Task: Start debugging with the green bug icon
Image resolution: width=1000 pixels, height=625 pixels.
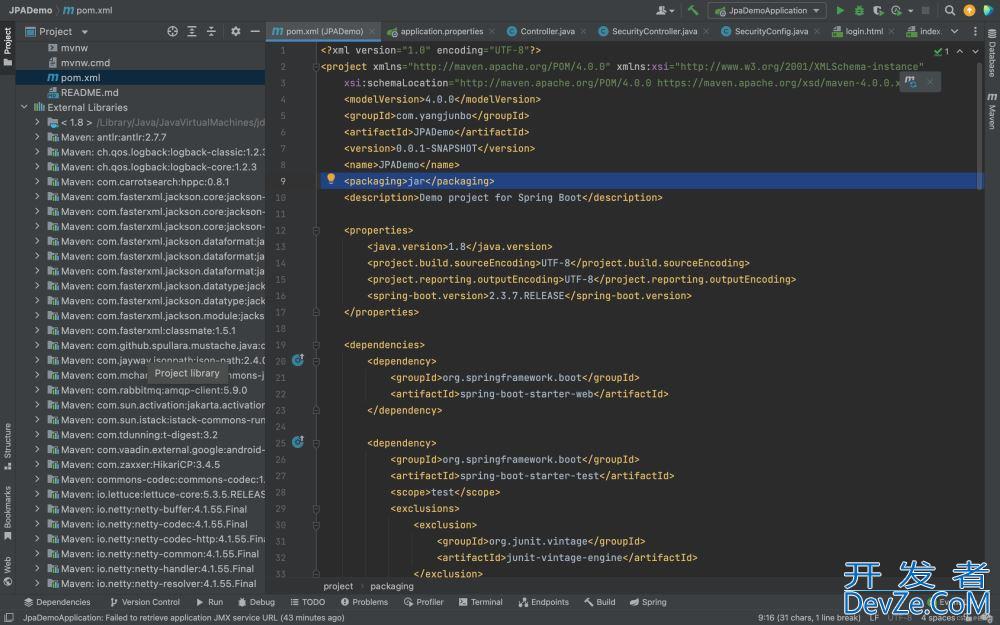Action: pyautogui.click(x=859, y=10)
